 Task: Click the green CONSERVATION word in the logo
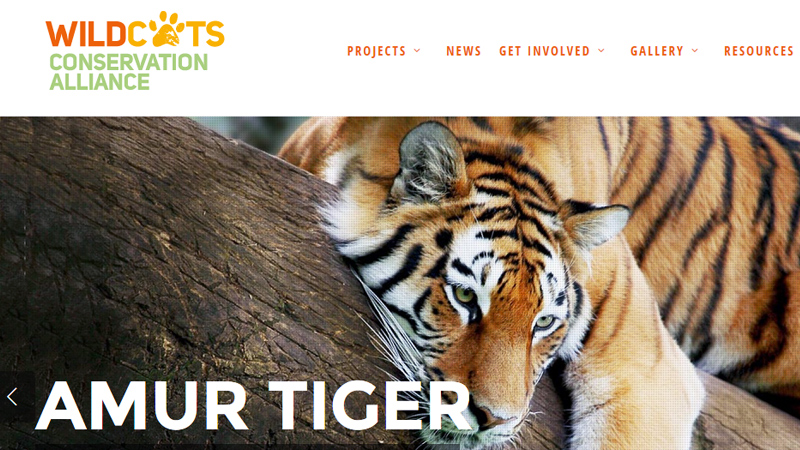pyautogui.click(x=129, y=63)
